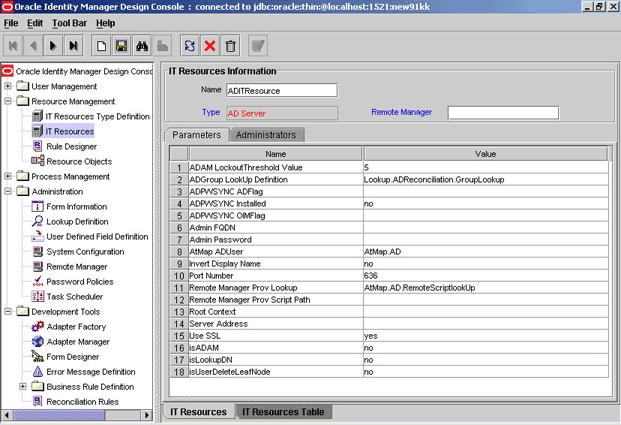Click the red X delete icon
This screenshot has height=425, width=621.
point(210,46)
